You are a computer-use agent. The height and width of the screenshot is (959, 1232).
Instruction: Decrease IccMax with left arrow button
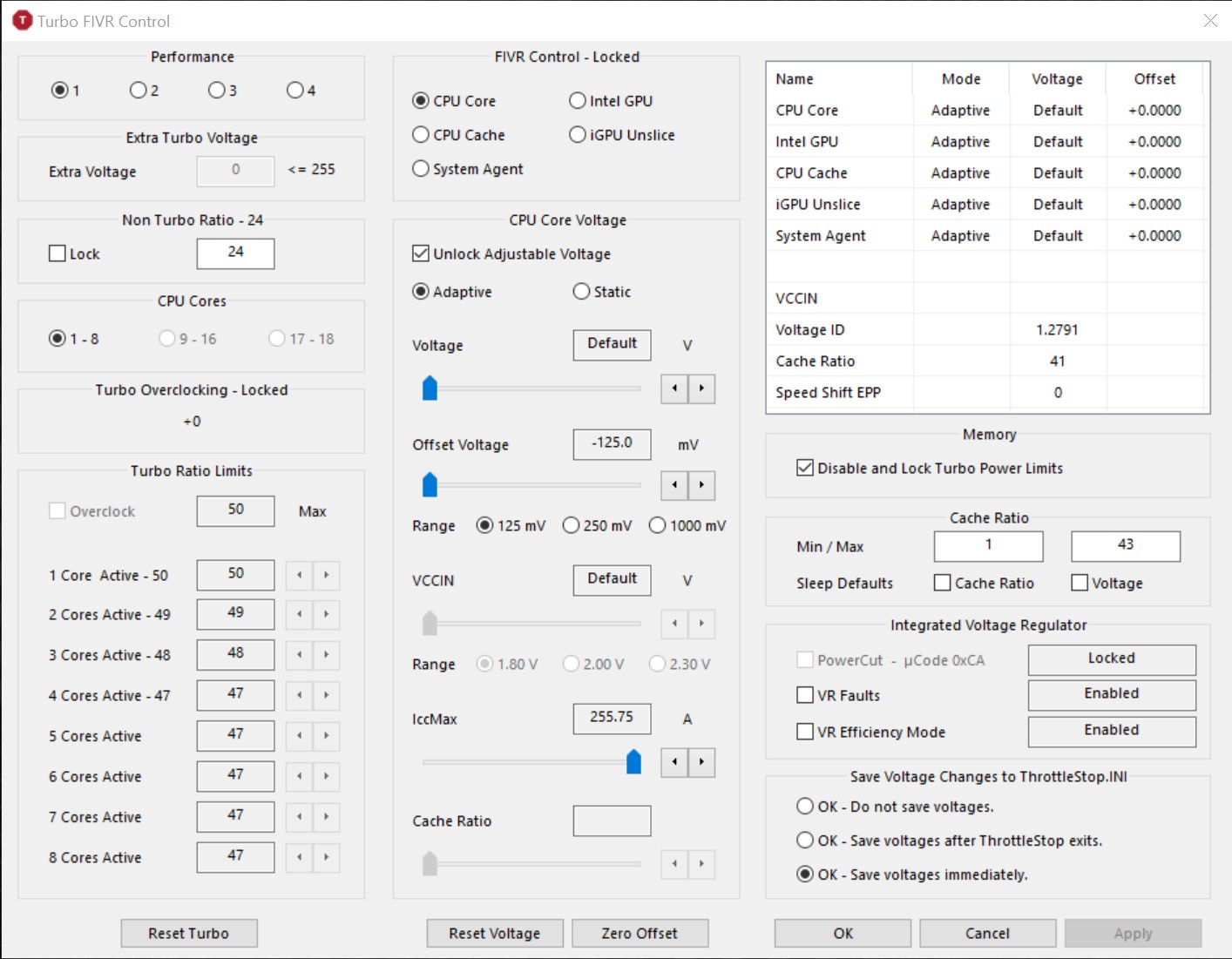pyautogui.click(x=674, y=763)
